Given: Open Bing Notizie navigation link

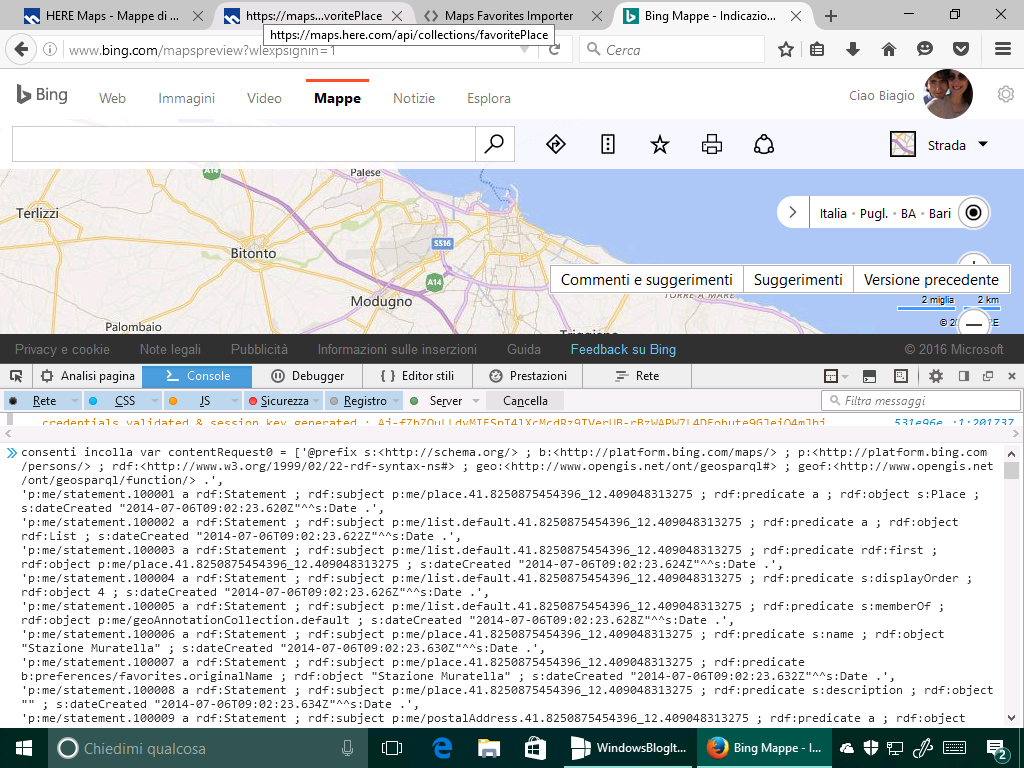Looking at the screenshot, I should pos(414,99).
